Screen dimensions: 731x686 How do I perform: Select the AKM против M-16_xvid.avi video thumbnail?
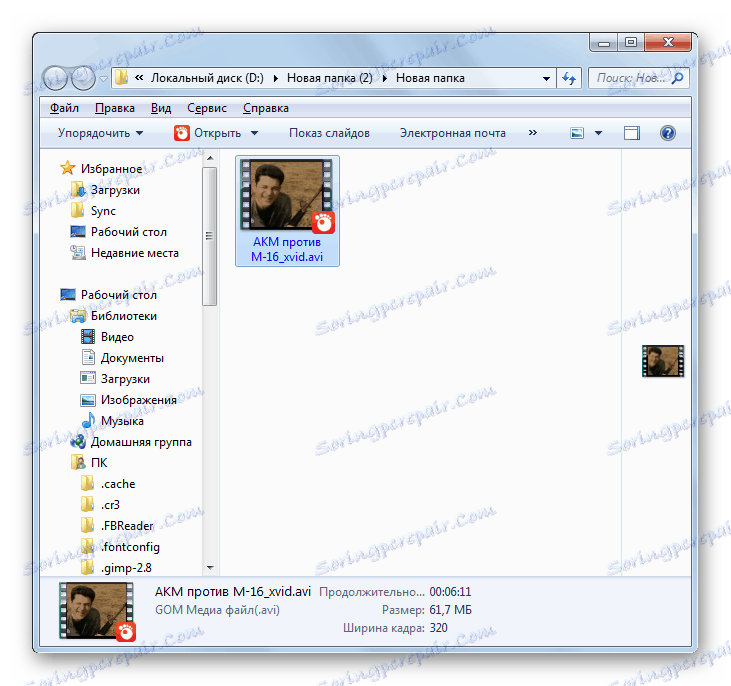[286, 195]
